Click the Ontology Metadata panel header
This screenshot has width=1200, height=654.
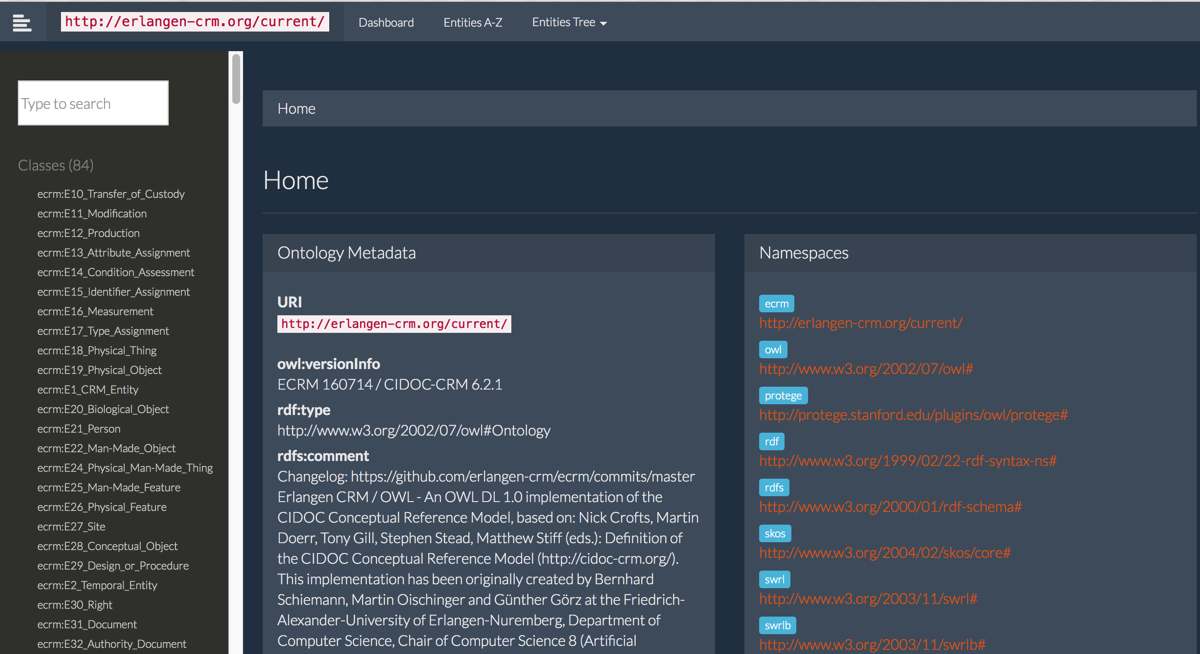coord(489,253)
